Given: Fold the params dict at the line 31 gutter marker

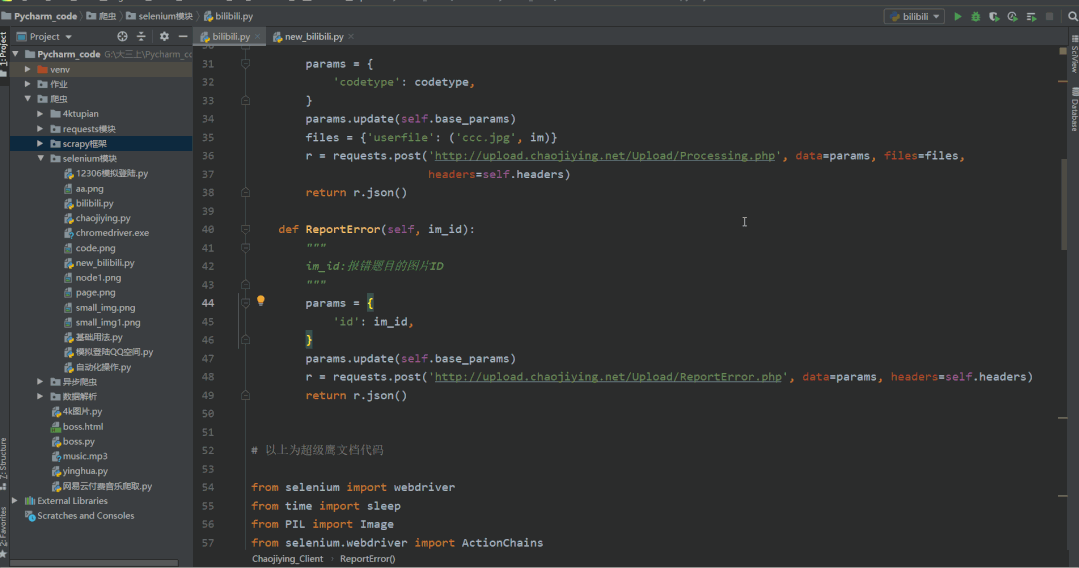Looking at the screenshot, I should (x=245, y=63).
